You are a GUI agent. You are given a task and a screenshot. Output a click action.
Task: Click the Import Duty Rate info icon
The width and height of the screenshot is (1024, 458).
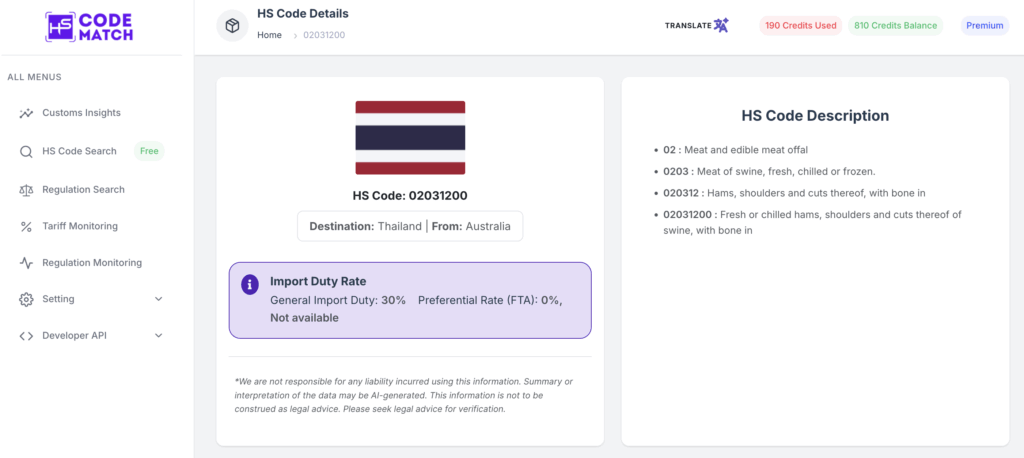(250, 285)
